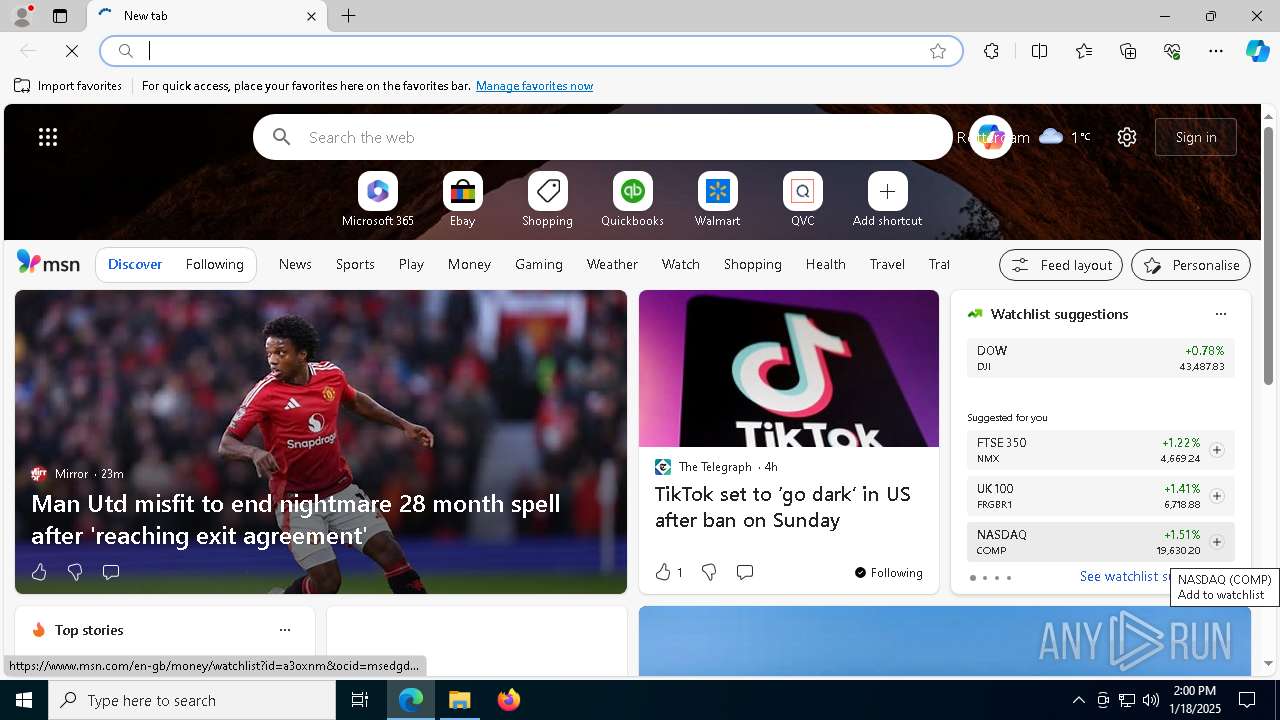
Task: Dislike the TikTok article
Action: pyautogui.click(x=709, y=572)
